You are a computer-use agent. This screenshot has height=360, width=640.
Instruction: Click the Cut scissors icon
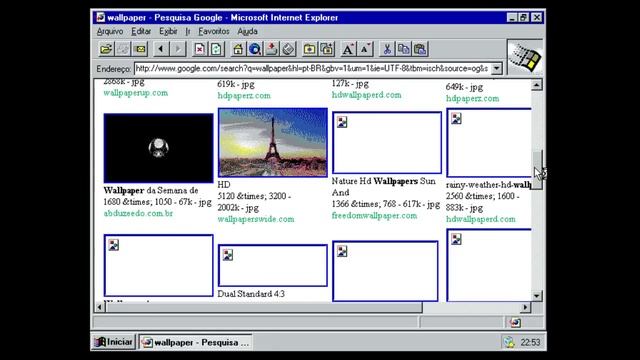387,49
